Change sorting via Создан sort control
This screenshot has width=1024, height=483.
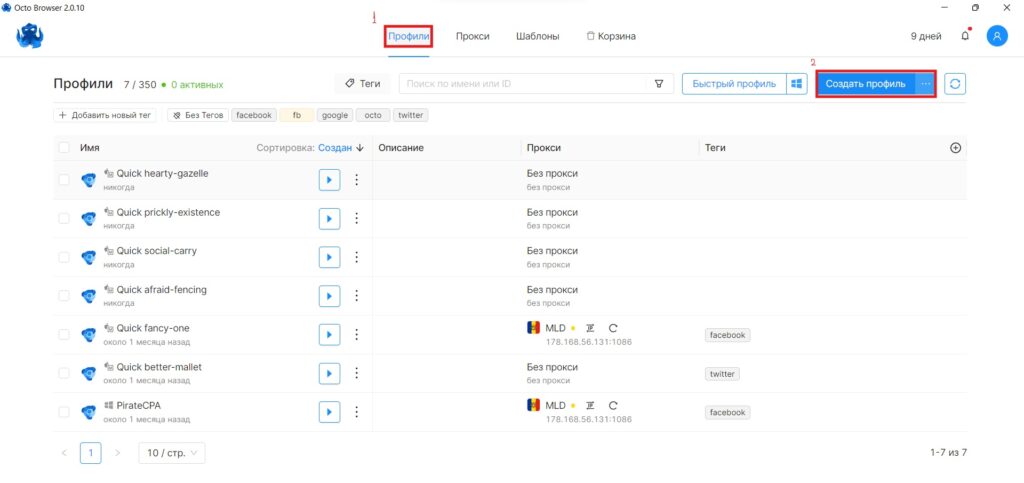341,148
